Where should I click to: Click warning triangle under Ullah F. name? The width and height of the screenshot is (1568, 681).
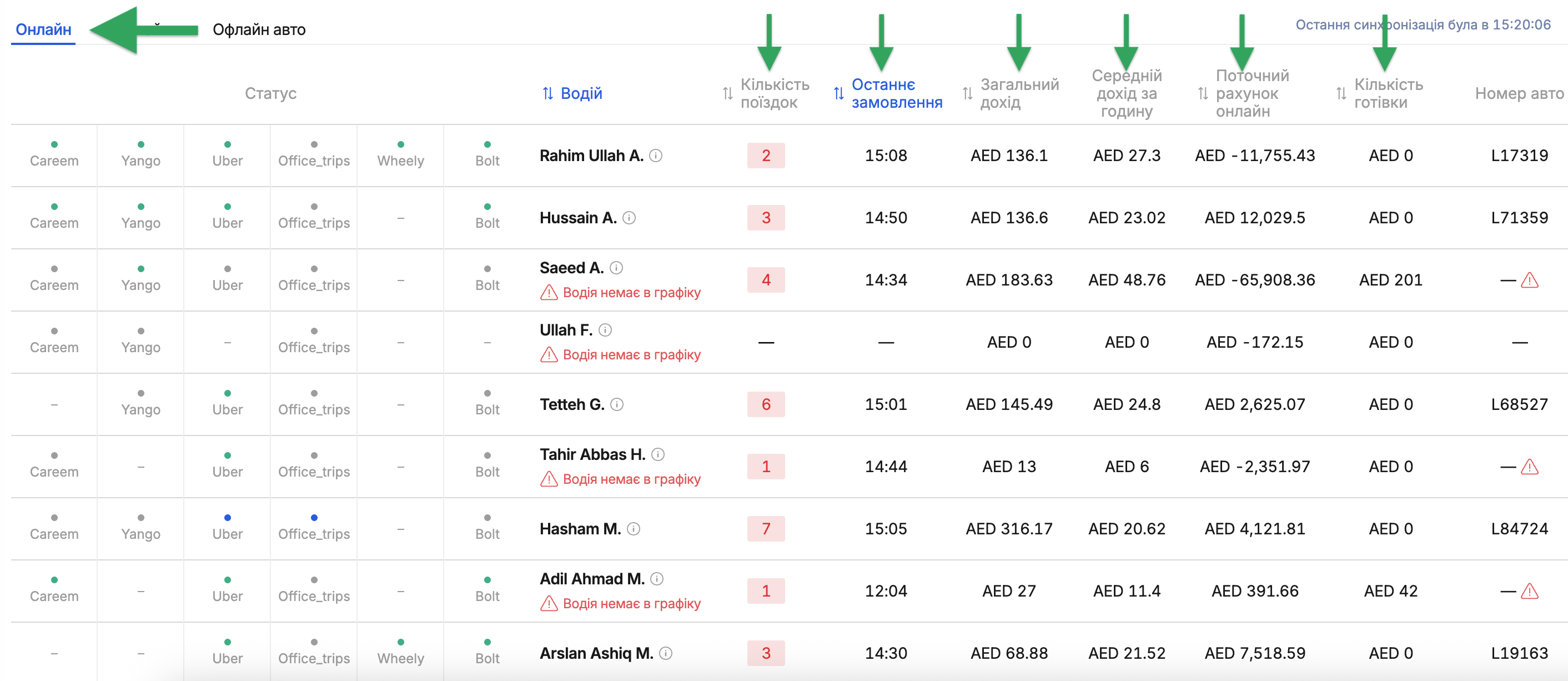[x=549, y=355]
